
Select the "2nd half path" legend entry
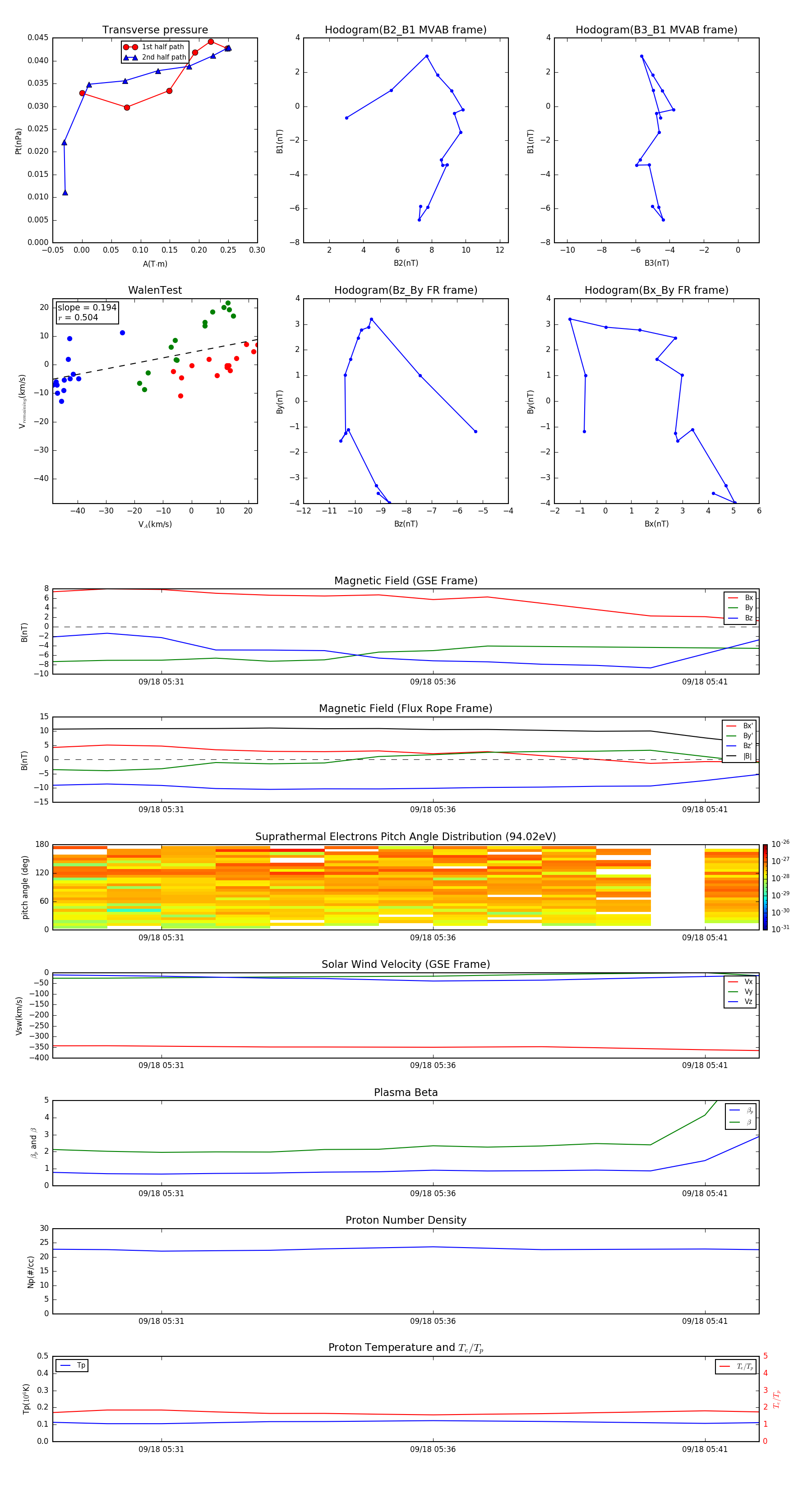click(x=156, y=57)
